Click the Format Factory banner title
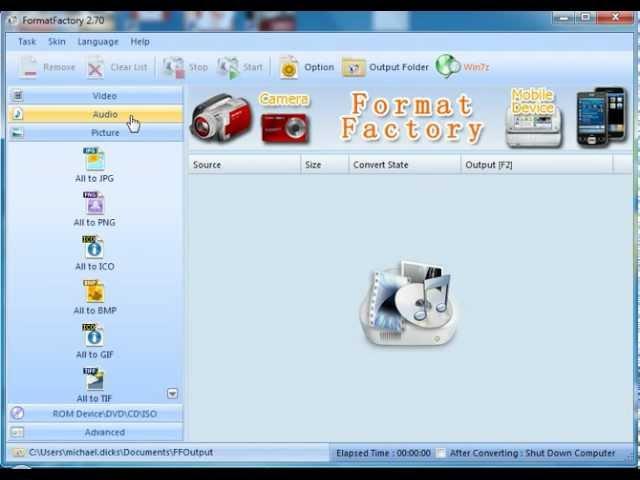640x480 pixels. coord(411,118)
